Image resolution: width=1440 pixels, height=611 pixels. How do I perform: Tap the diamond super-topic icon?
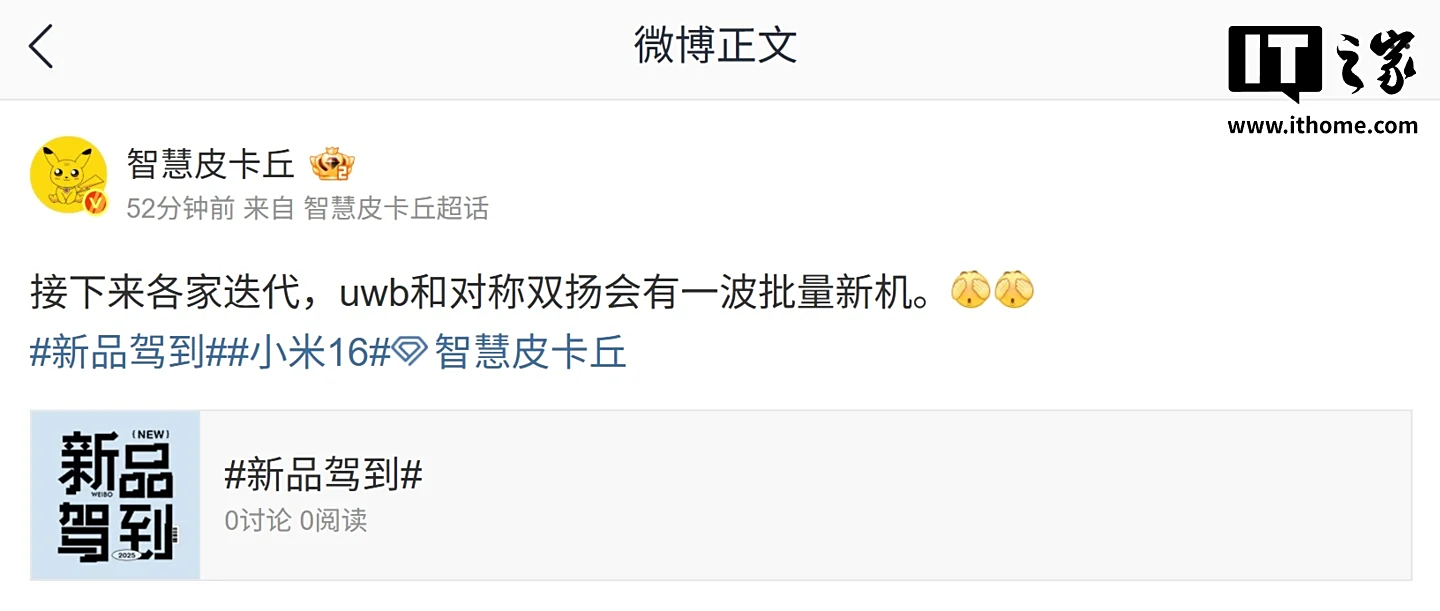[x=410, y=351]
